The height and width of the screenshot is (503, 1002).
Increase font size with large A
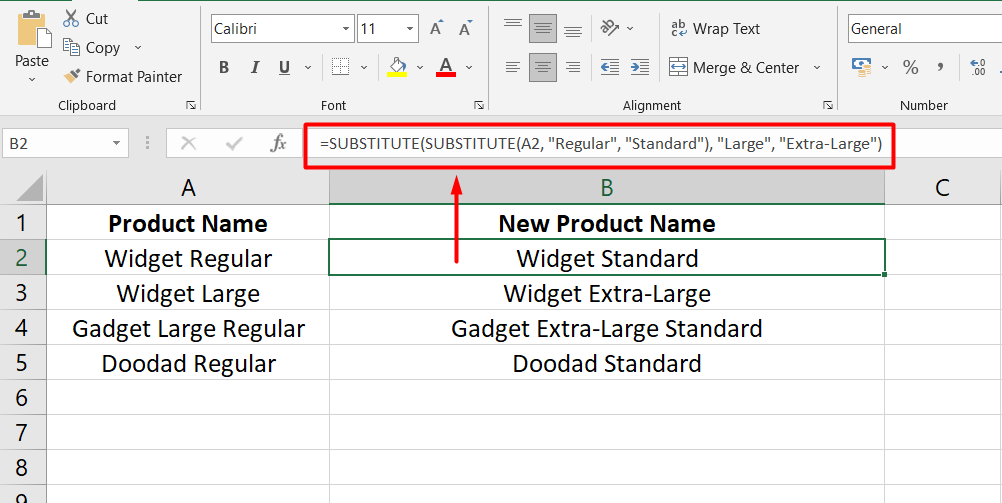436,28
